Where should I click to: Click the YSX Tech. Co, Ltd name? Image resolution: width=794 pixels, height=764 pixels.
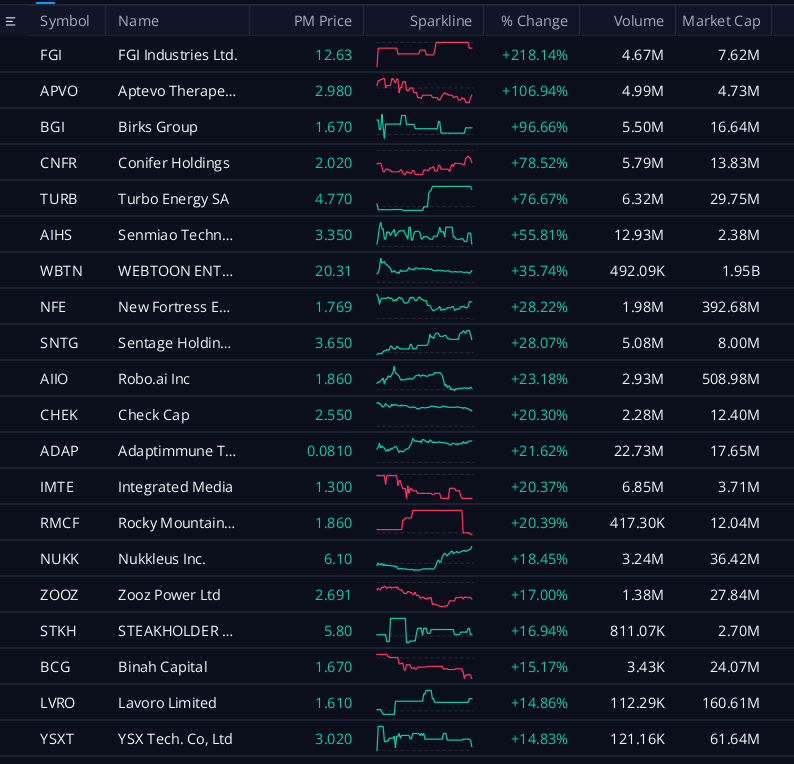[175, 739]
